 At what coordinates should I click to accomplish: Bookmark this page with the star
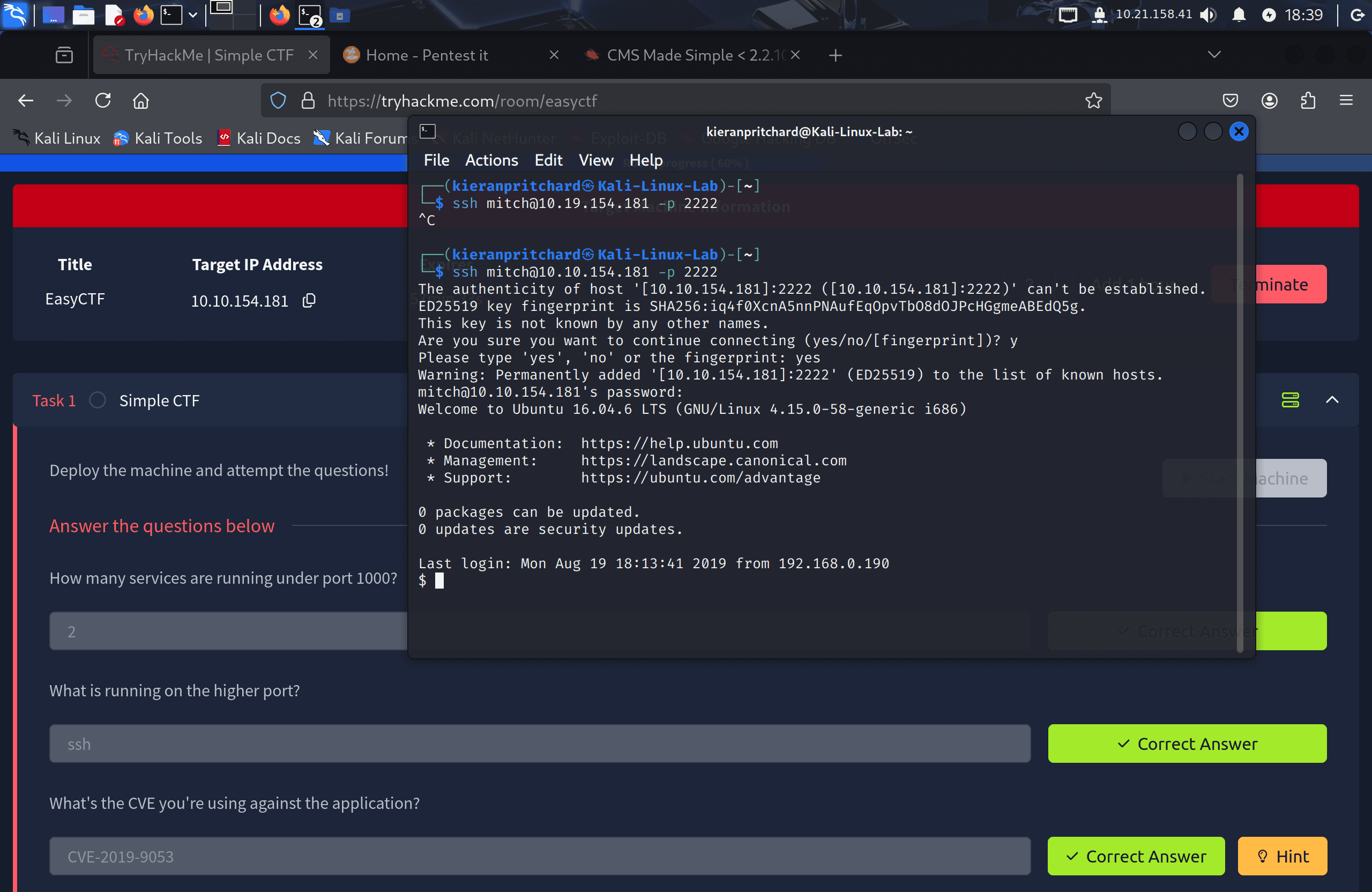point(1093,101)
